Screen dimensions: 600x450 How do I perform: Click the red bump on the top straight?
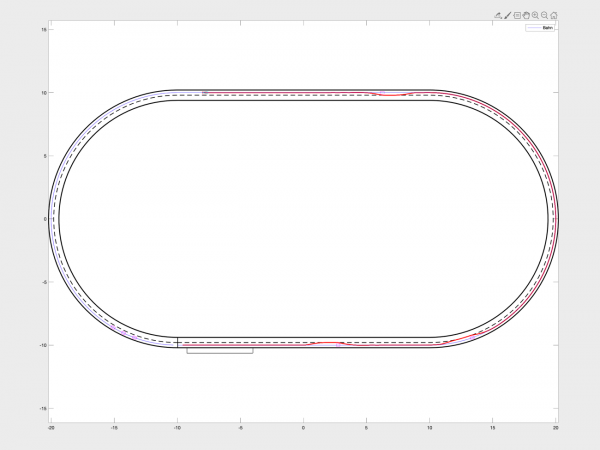[391, 94]
